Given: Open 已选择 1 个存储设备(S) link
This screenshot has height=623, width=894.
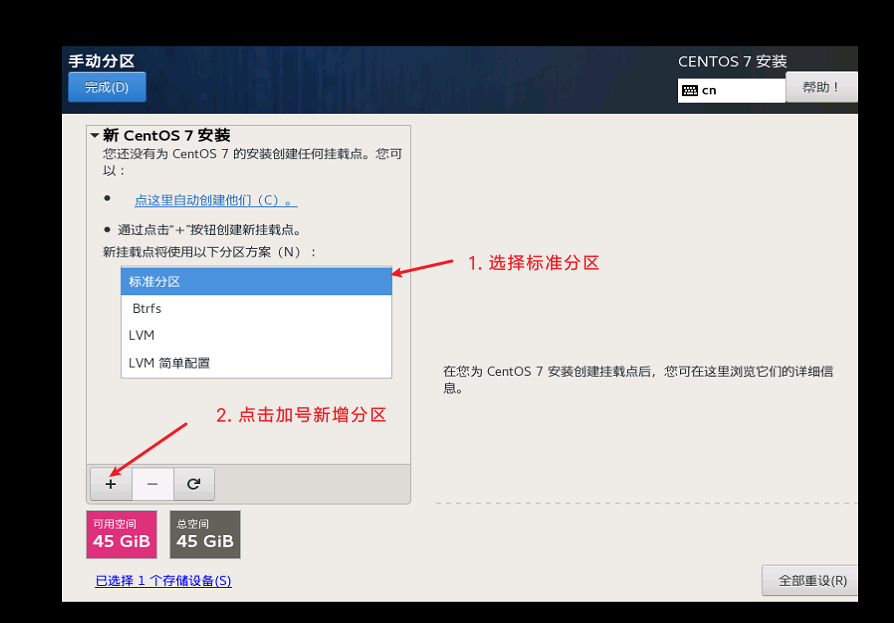Looking at the screenshot, I should 163,581.
